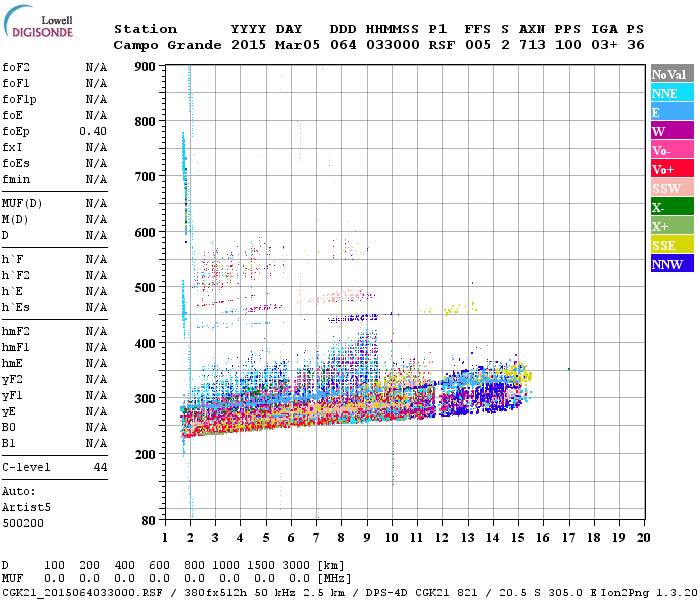Screen dimensions: 700x600
Task: Click the h`F parameter label
Action: click(12, 259)
